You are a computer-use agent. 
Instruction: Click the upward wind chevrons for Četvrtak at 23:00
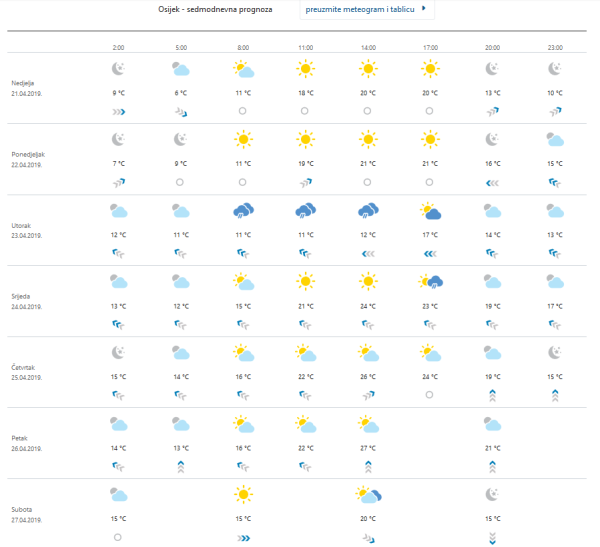pyautogui.click(x=556, y=395)
